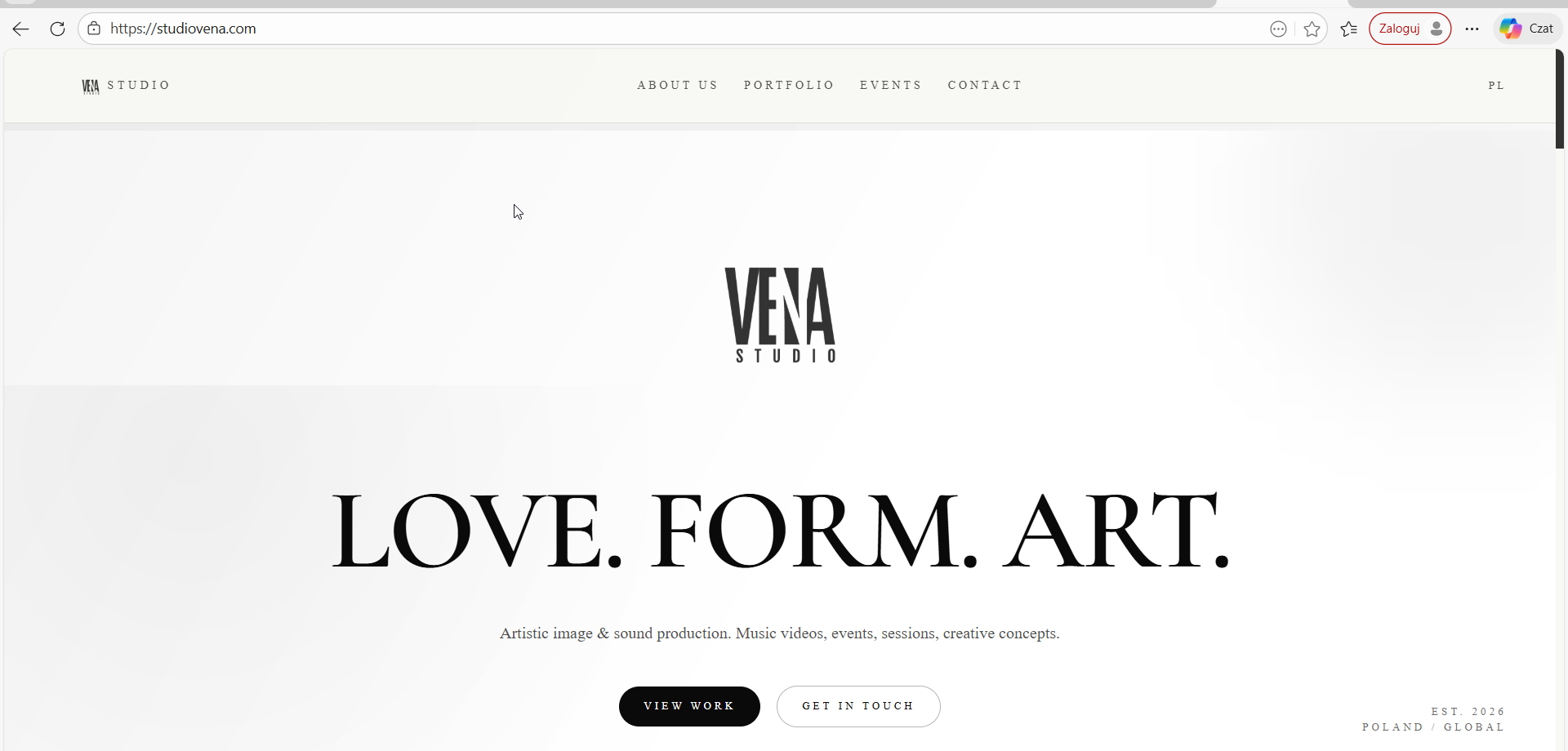Click the circular dots icon in address bar
1568x751 pixels.
tap(1278, 29)
